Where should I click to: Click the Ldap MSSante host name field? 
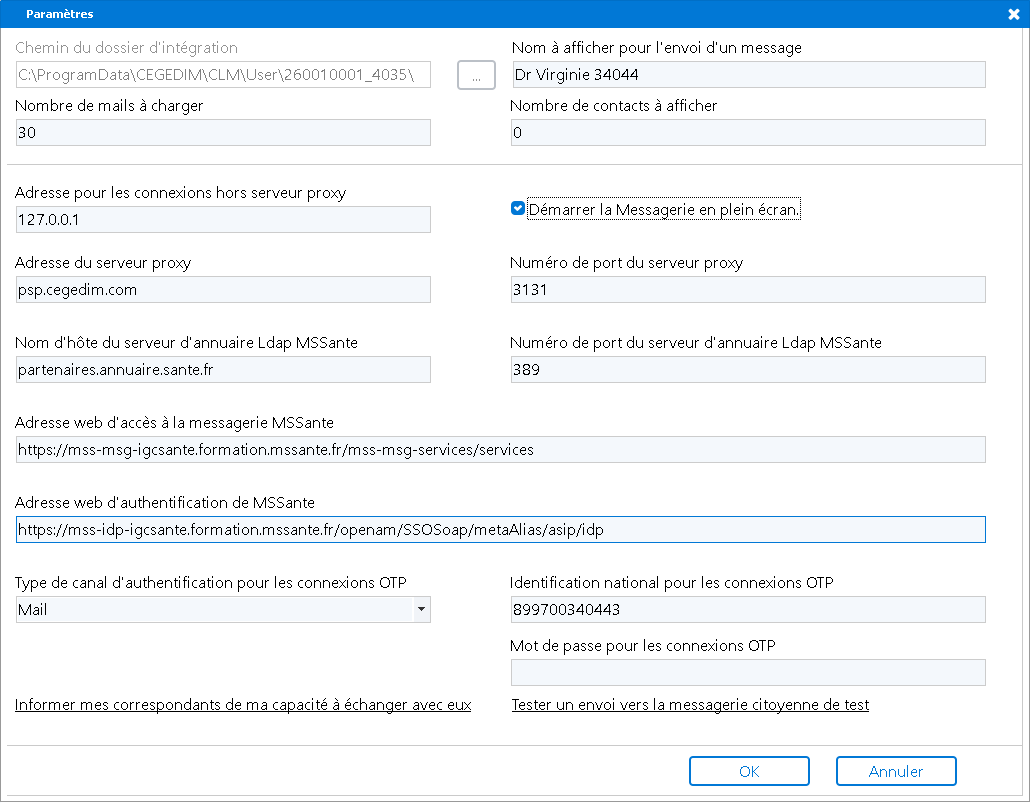pos(223,369)
